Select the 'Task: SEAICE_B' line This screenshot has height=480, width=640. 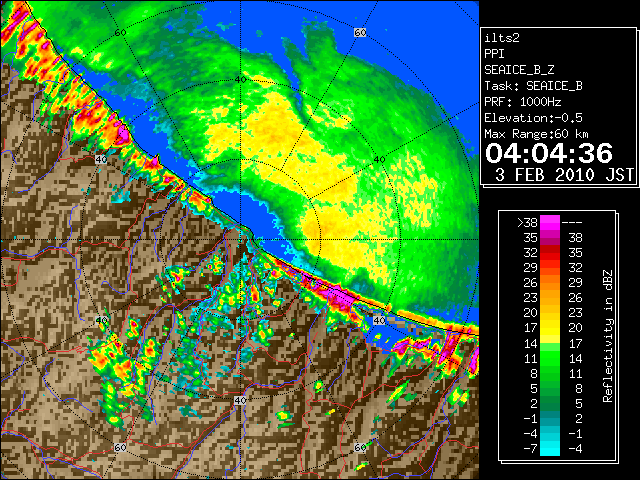point(533,86)
